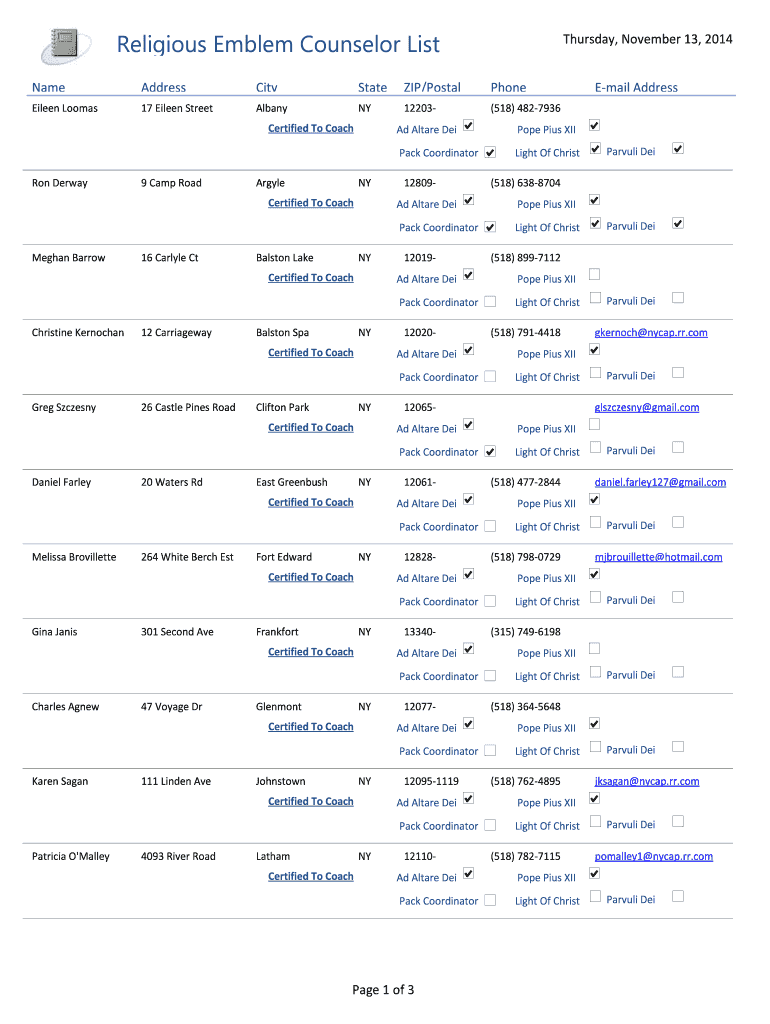Viewport: 770px width, 1024px height.
Task: Open Certified To Coach link for Latham
Action: 311,877
